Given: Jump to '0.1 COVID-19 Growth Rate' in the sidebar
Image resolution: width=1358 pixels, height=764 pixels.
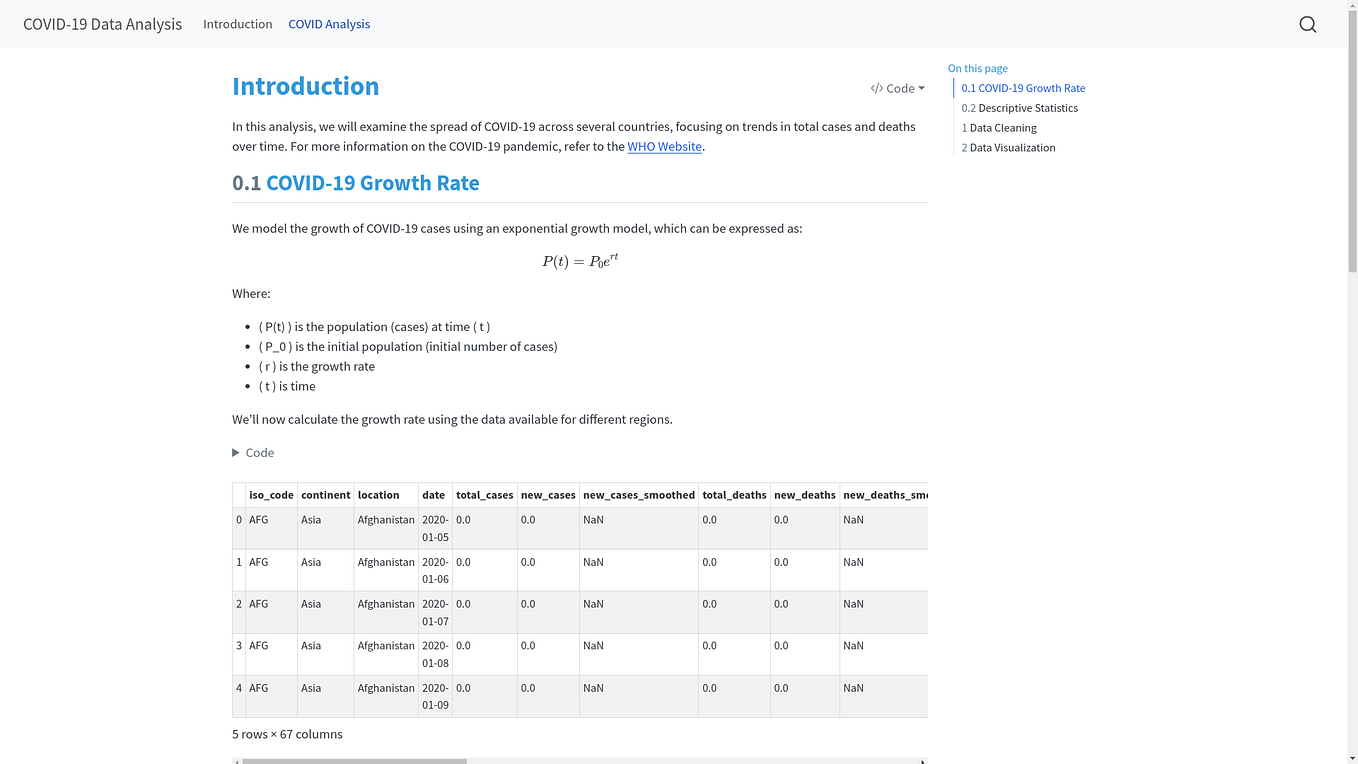Looking at the screenshot, I should (x=1022, y=88).
